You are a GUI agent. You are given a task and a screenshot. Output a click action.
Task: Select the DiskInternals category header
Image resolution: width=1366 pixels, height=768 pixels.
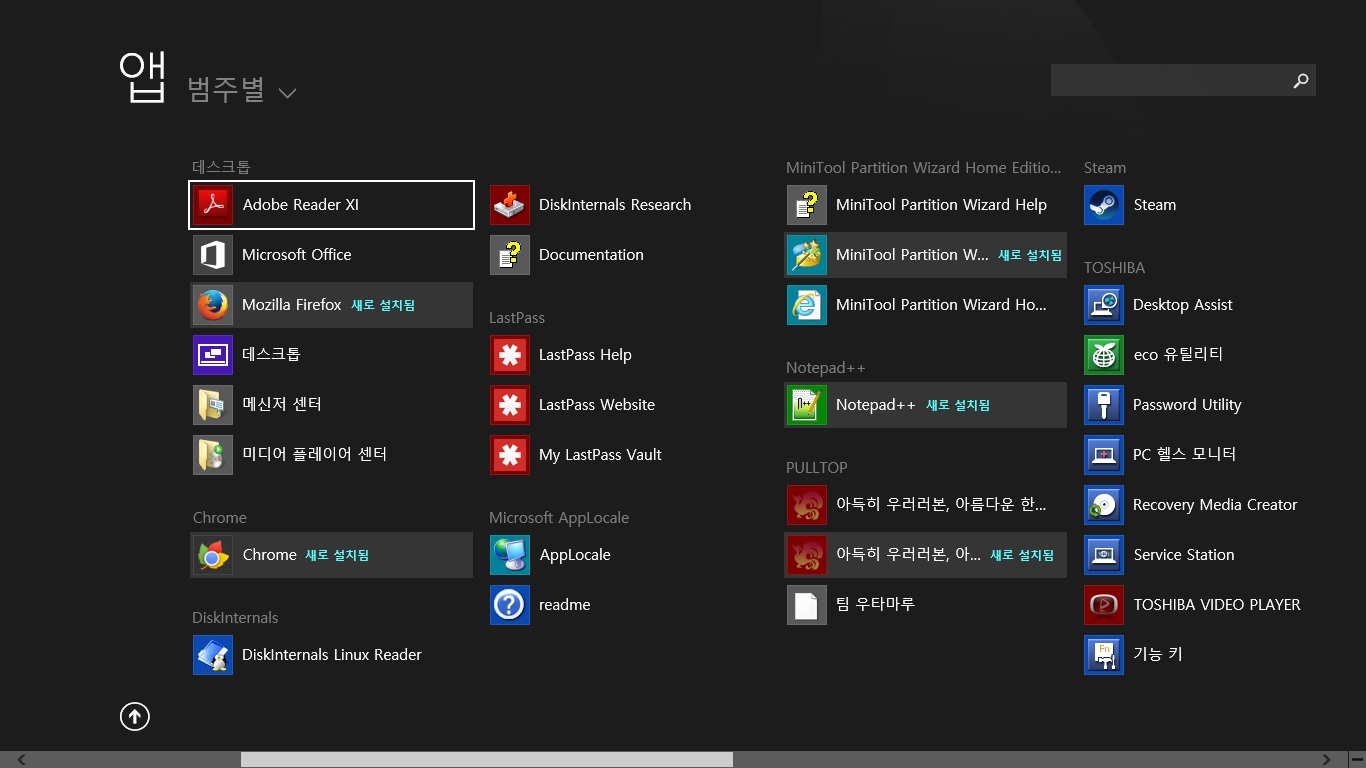click(235, 617)
